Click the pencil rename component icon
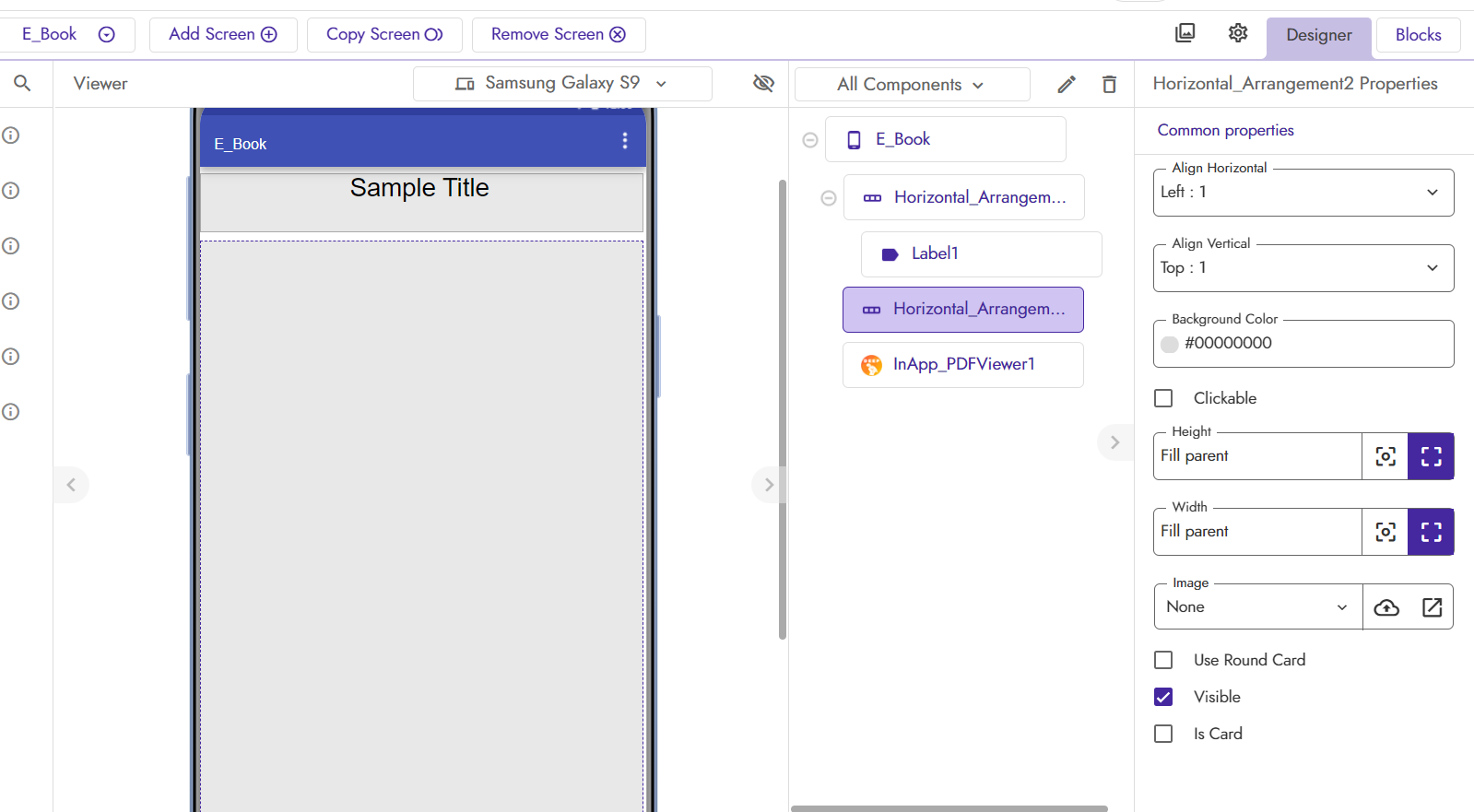Viewport: 1474px width, 812px height. [x=1067, y=85]
